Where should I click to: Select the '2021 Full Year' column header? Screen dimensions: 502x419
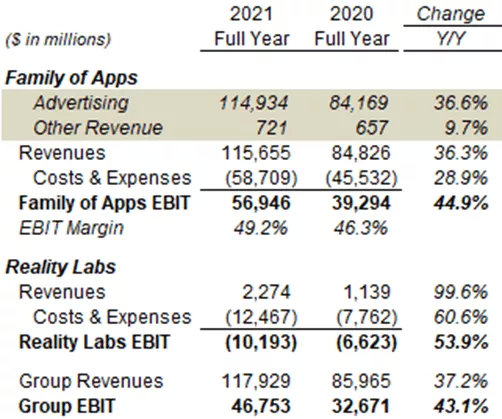tap(252, 26)
